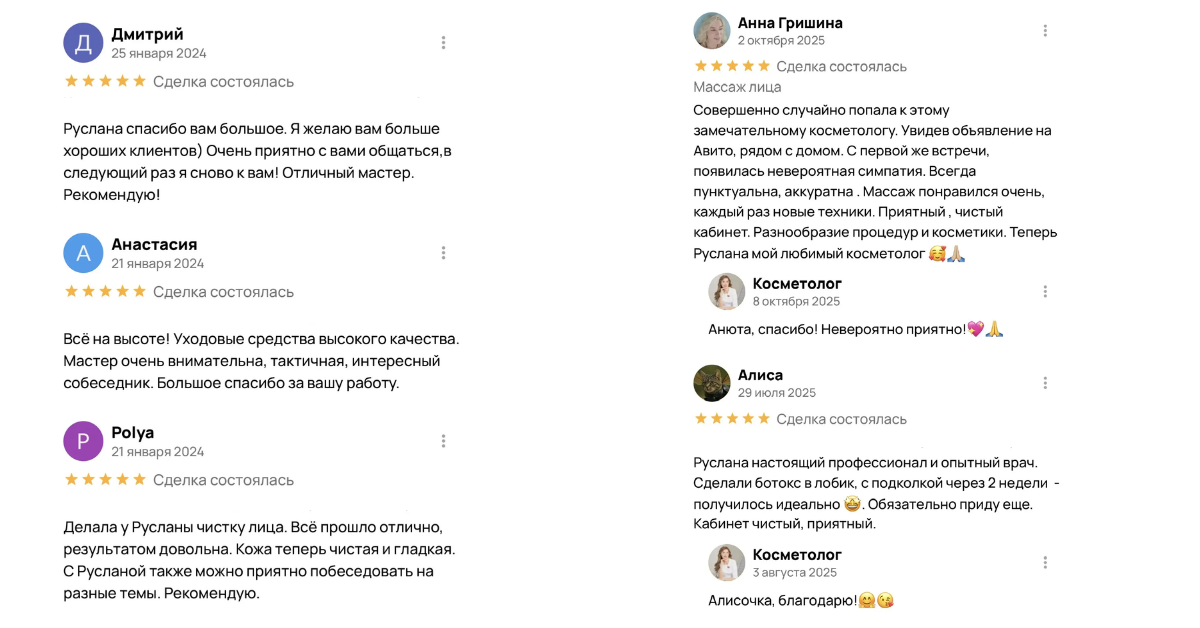Image resolution: width=1200 pixels, height=628 pixels.
Task: Click Polya's purple letter avatar
Action: click(x=83, y=441)
